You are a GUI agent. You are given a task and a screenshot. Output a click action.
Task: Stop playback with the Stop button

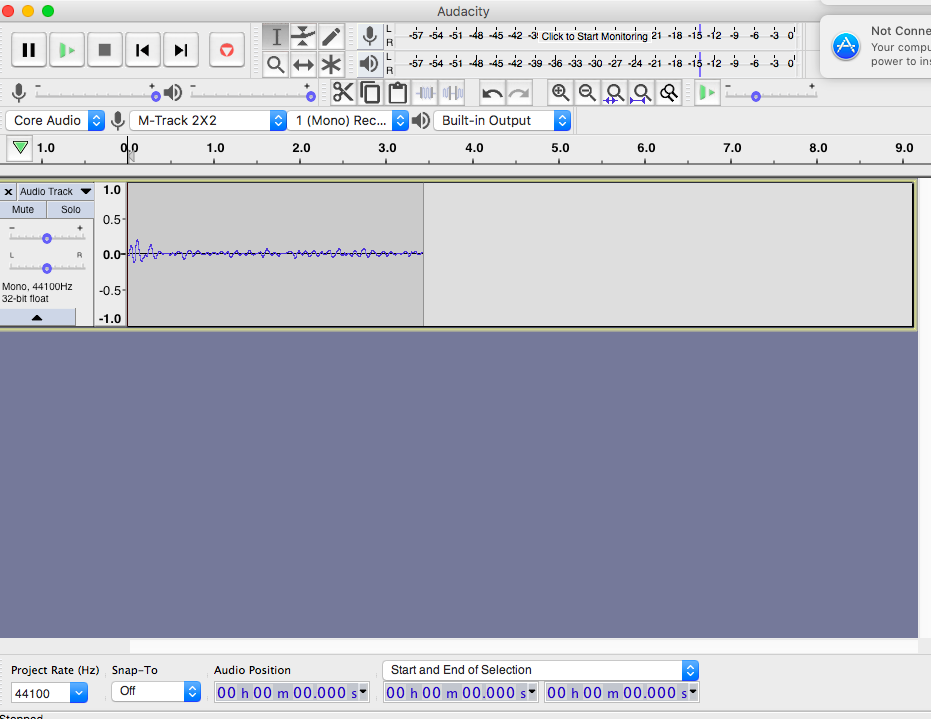click(105, 50)
